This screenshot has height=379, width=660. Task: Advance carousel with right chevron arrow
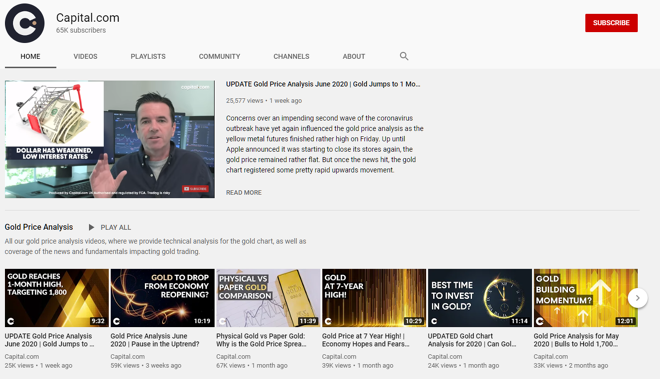tap(637, 298)
